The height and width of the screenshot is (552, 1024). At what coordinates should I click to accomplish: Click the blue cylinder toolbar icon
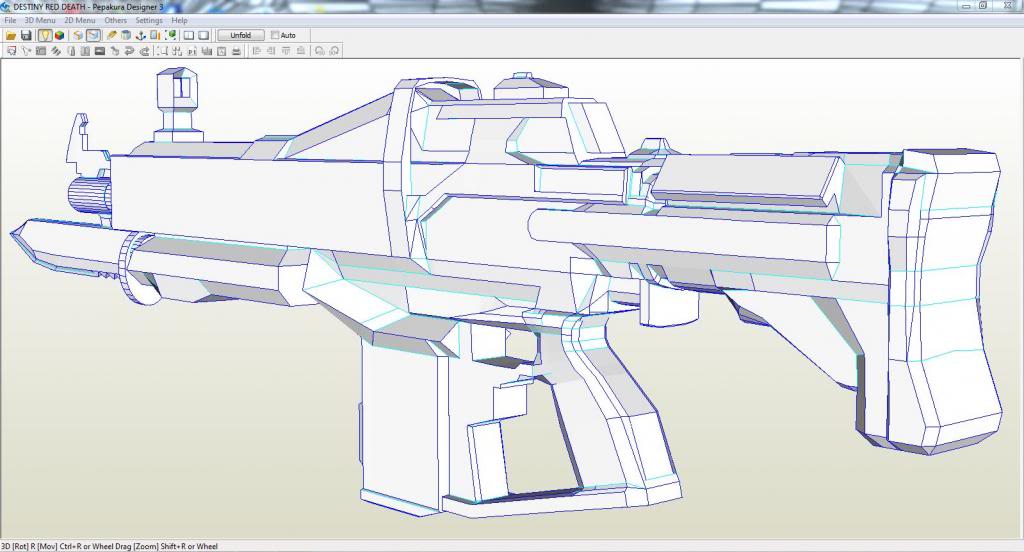pos(126,35)
